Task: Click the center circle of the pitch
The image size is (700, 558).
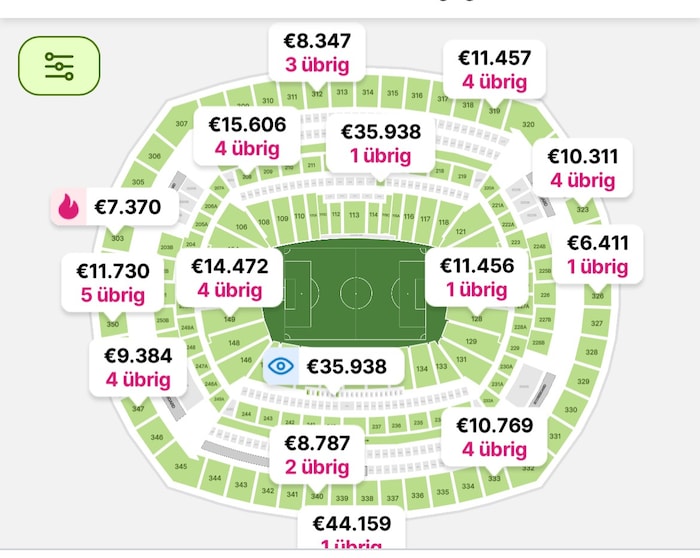Action: coord(356,294)
